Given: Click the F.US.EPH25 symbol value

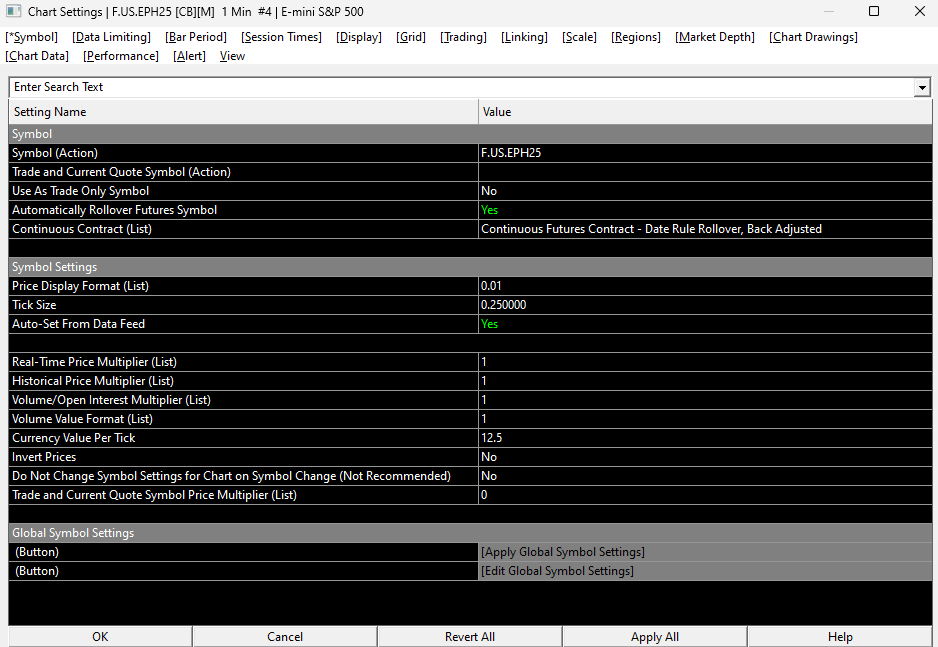Looking at the screenshot, I should 705,153.
